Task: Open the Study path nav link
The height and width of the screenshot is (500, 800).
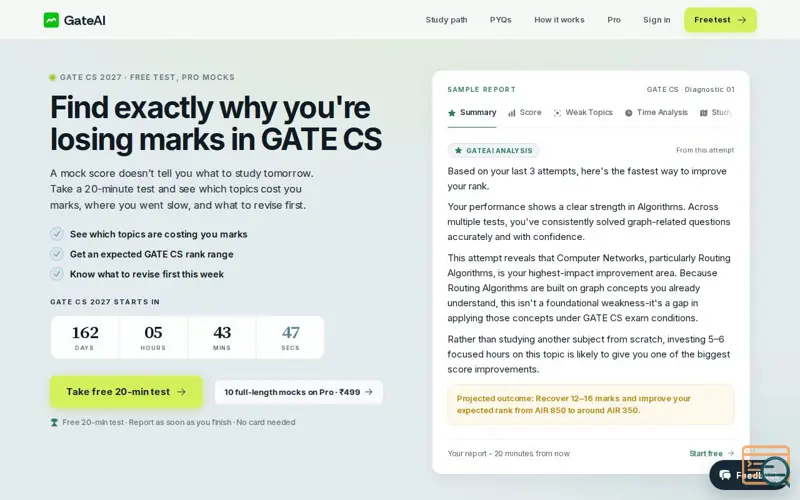Action: click(x=446, y=20)
